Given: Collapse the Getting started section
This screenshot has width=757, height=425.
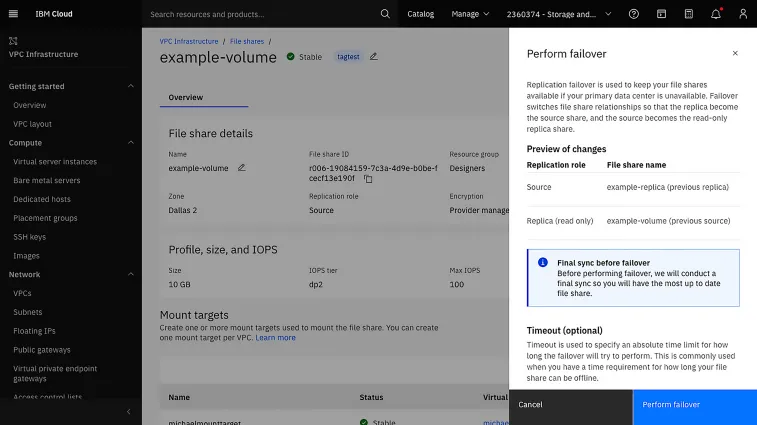Looking at the screenshot, I should click(131, 86).
